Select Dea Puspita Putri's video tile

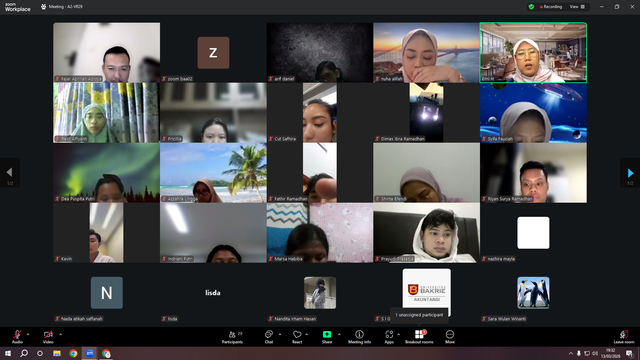pyautogui.click(x=107, y=173)
